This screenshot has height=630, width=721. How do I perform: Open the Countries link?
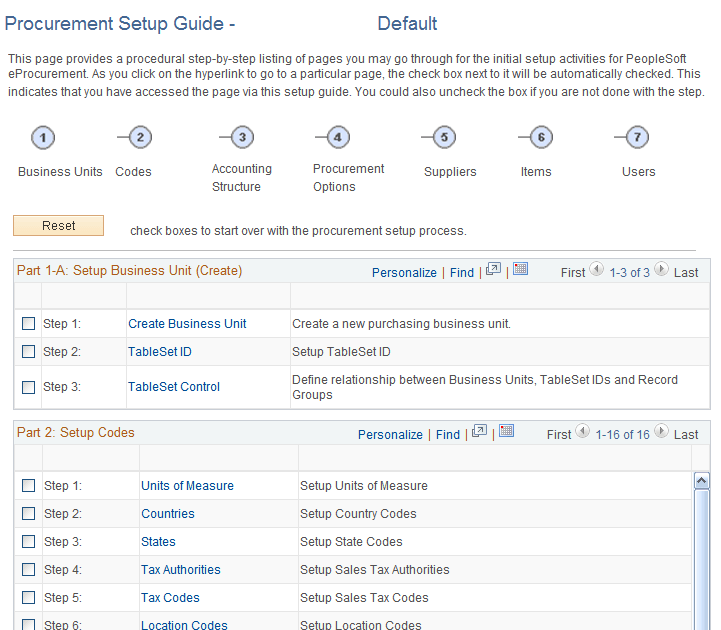click(168, 514)
